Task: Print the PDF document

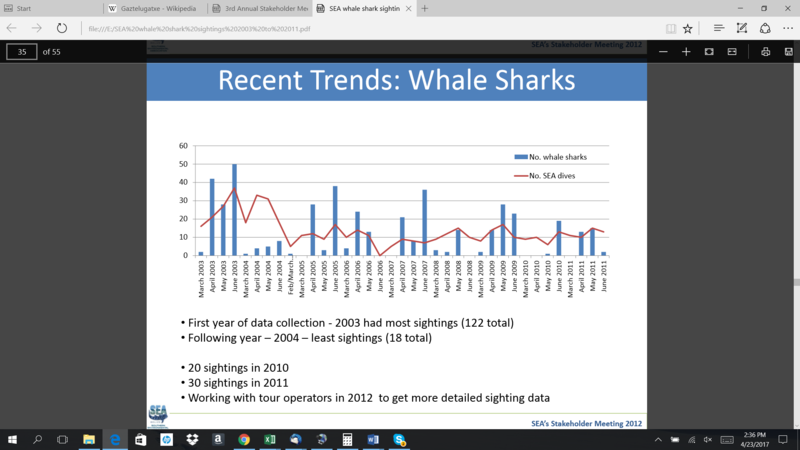Action: tap(765, 50)
